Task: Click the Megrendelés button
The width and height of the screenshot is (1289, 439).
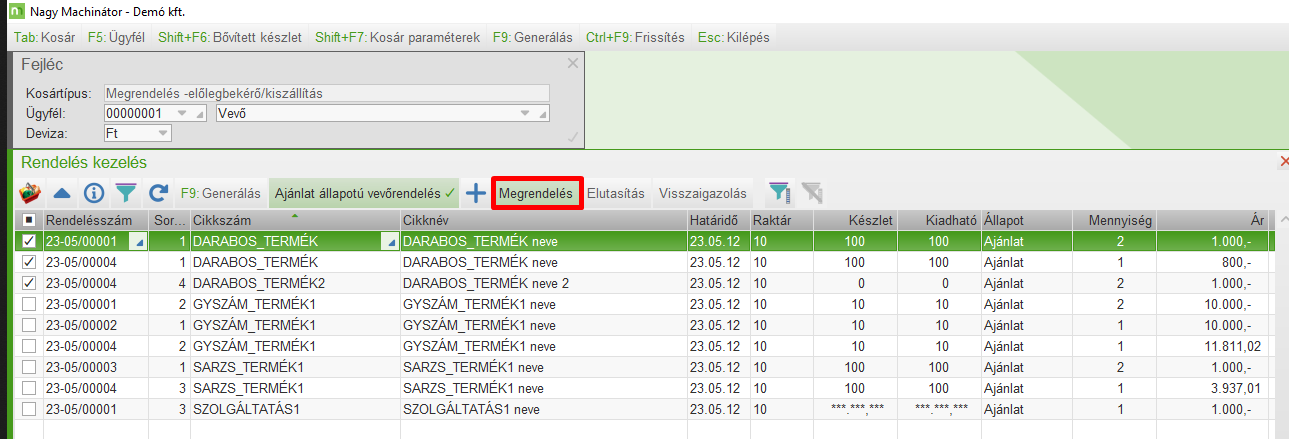Action: (x=536, y=193)
